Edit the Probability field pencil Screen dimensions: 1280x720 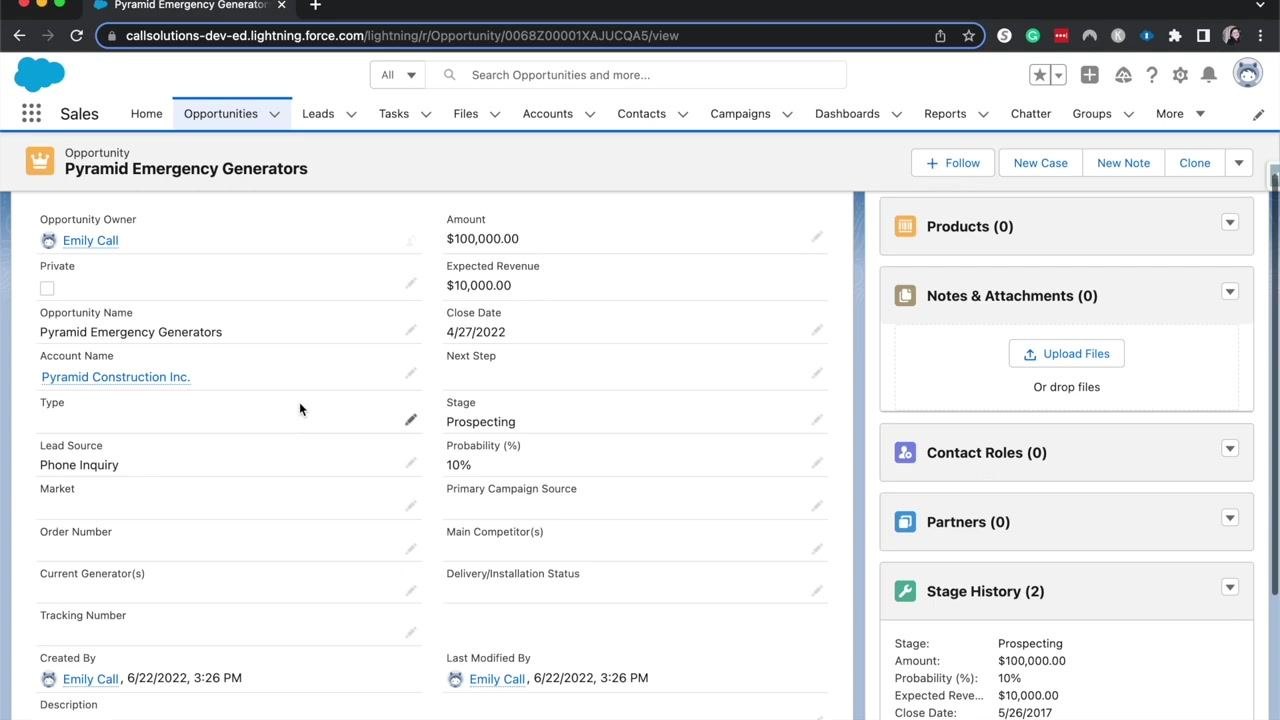pos(817,463)
